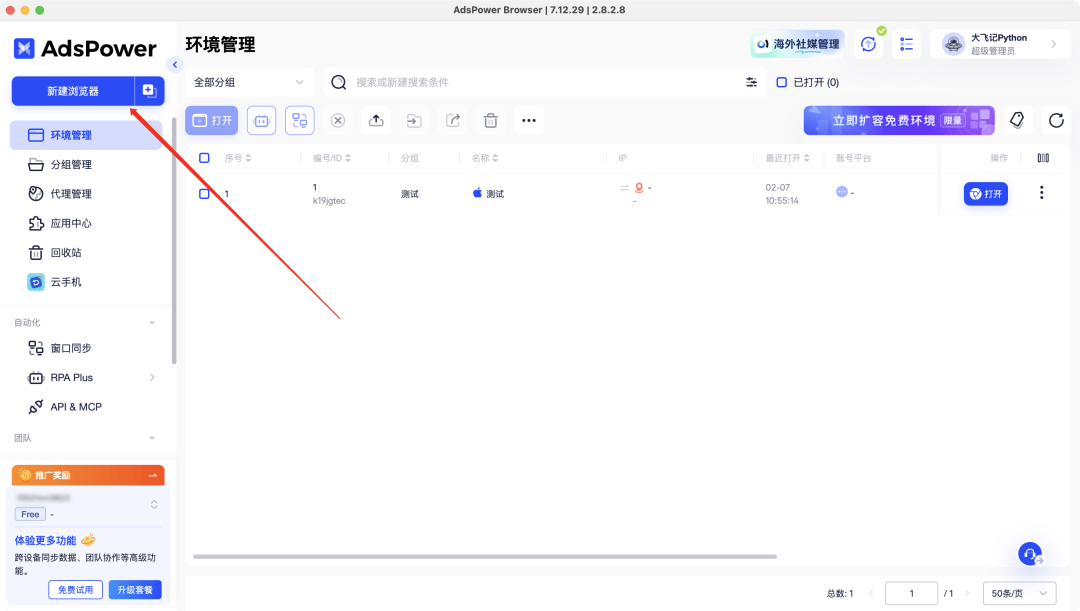
Task: Click the proxy location icon in the IP column
Action: (639, 187)
